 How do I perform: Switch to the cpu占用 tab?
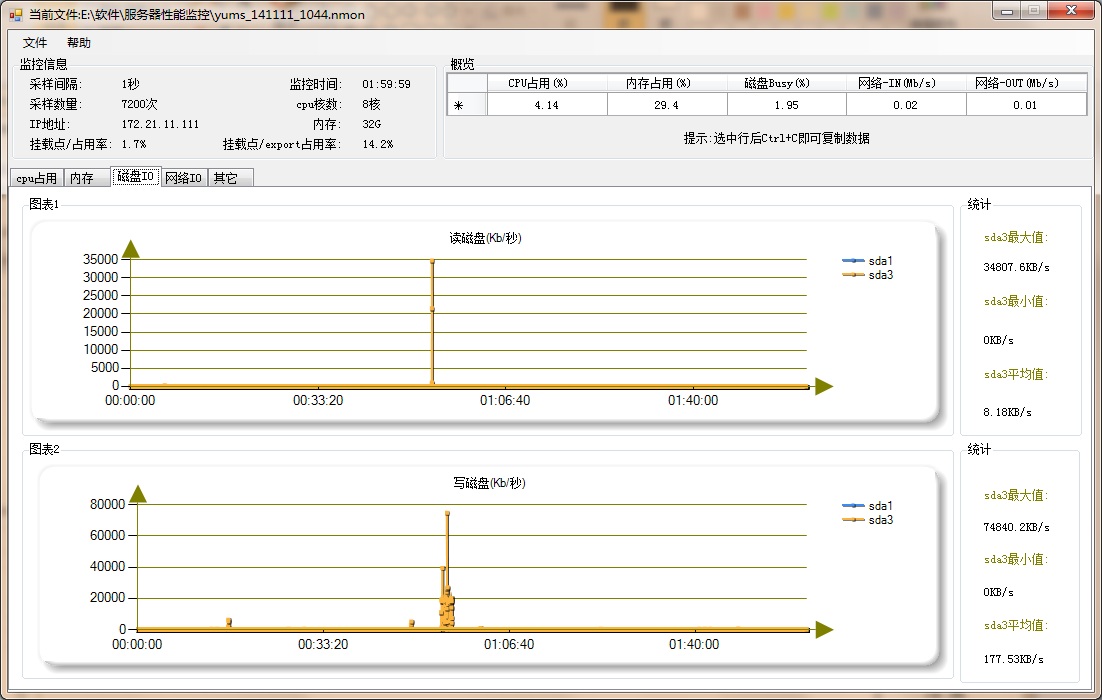[x=37, y=179]
